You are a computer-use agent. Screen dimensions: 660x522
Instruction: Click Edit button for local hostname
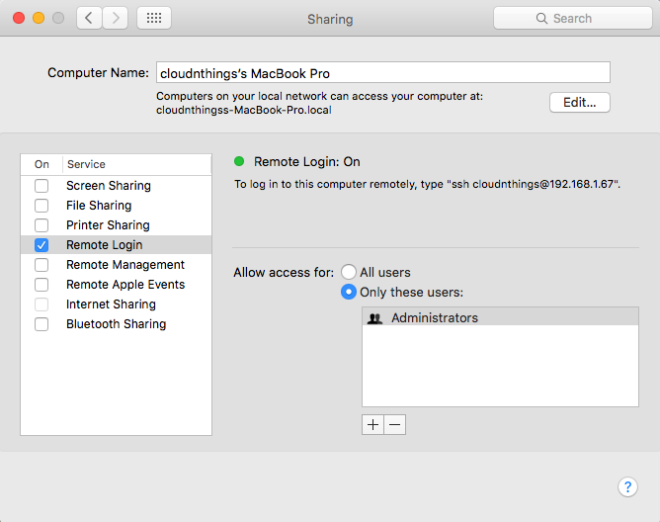point(579,102)
